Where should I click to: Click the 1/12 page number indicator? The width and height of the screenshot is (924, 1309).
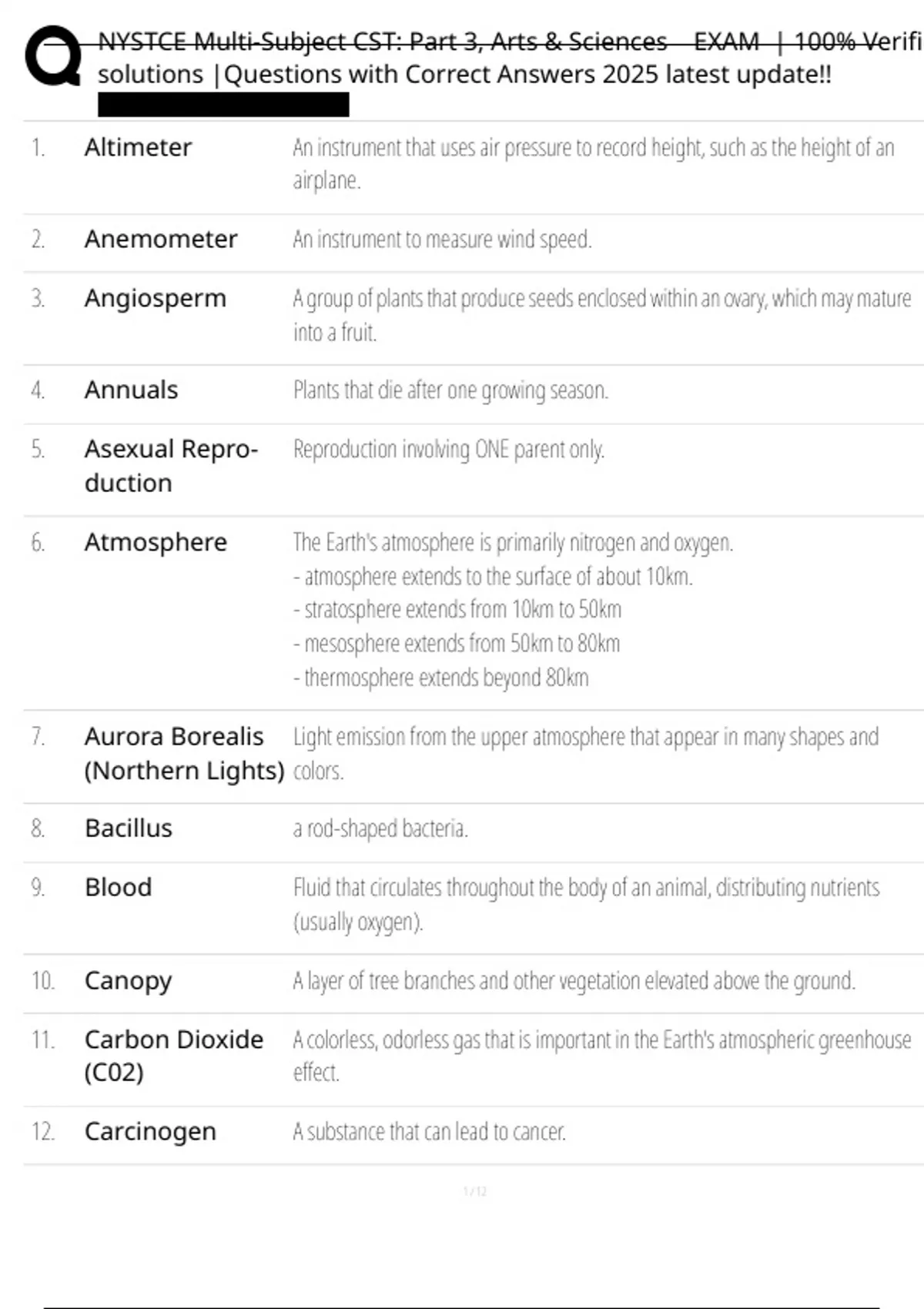(x=475, y=1191)
